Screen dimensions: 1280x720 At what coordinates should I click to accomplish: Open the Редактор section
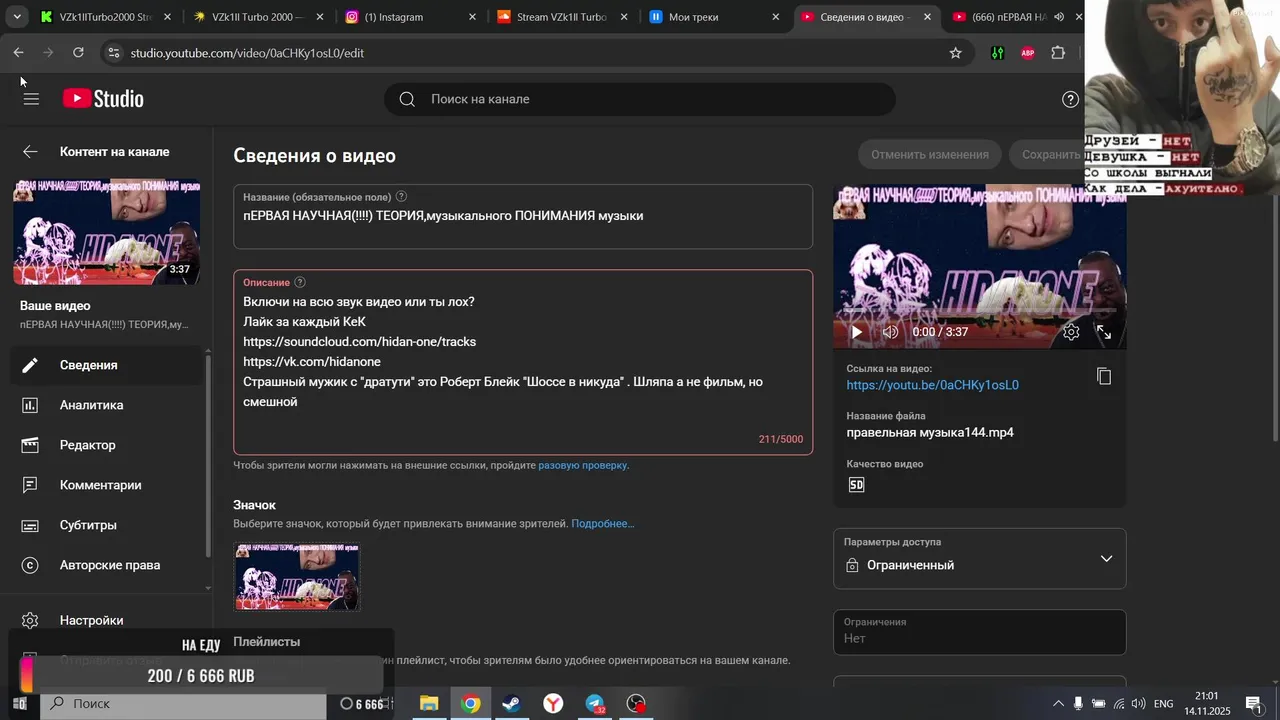107,445
